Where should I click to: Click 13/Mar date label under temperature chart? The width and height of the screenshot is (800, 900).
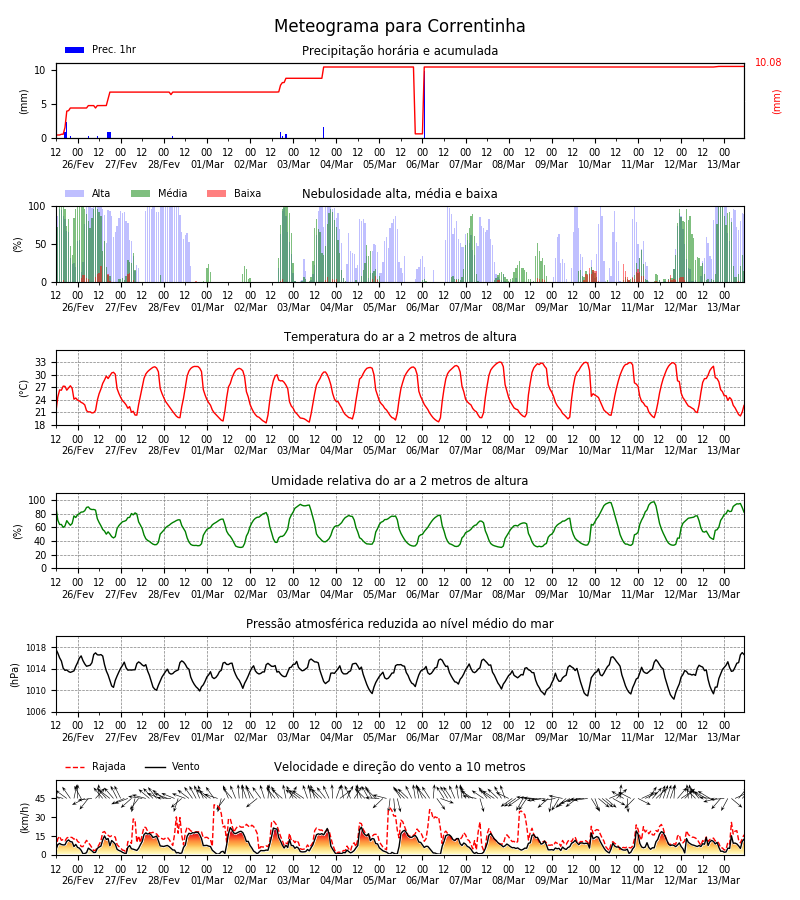[x=724, y=451]
